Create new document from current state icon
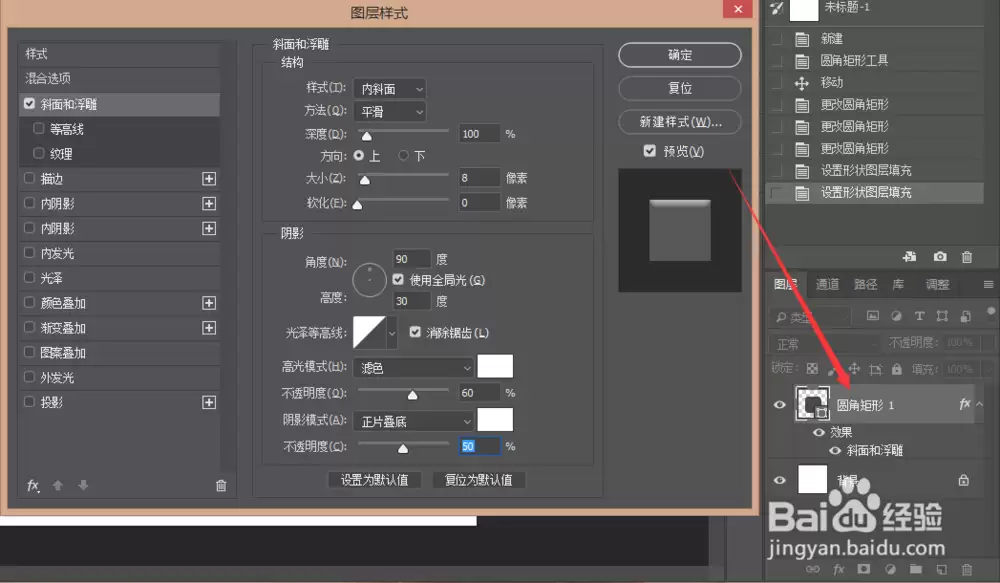Viewport: 1000px width, 583px height. pyautogui.click(x=909, y=256)
